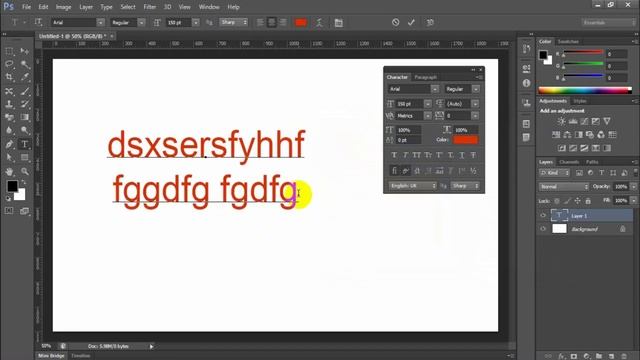
Task: Select the Move tool
Action: tap(24, 51)
